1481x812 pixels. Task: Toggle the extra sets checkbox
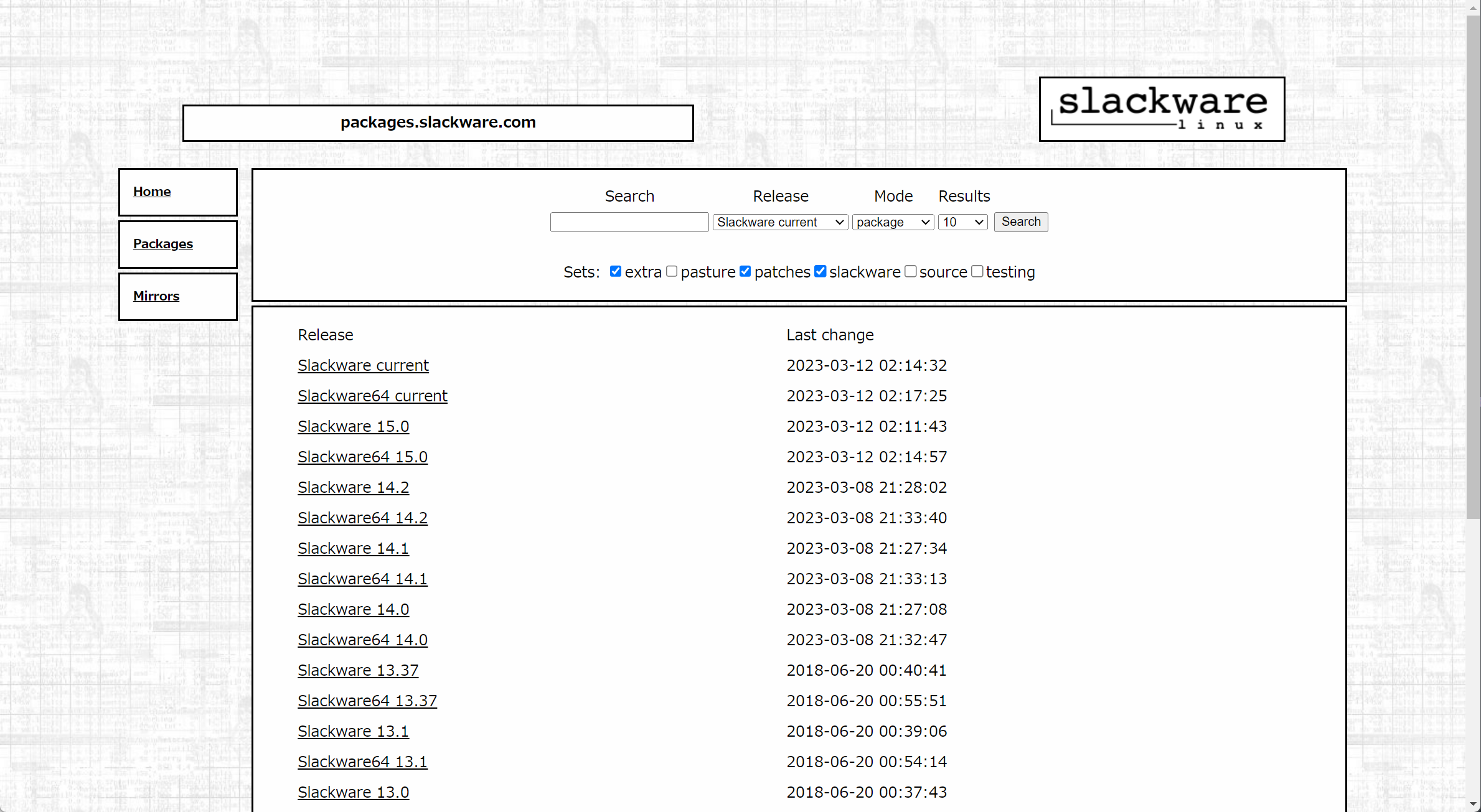pos(614,271)
